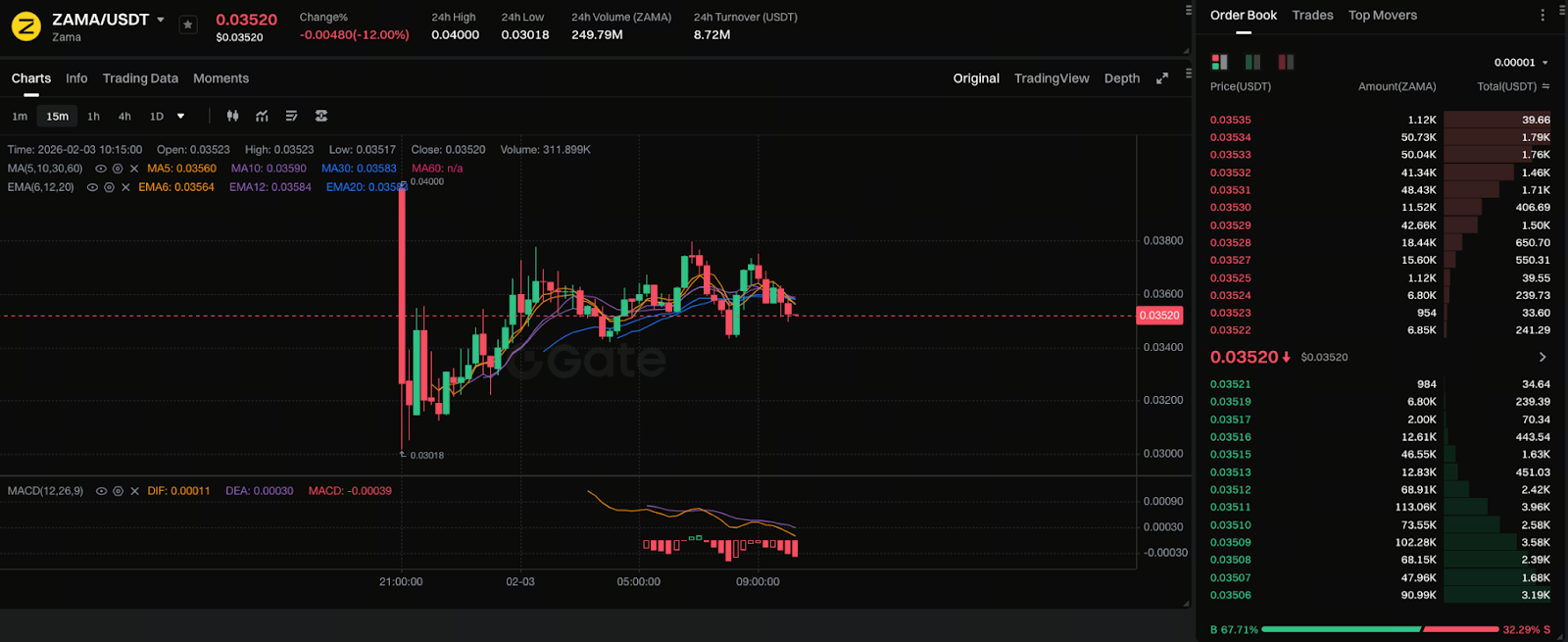This screenshot has width=1568, height=642.
Task: Open the Info tab
Action: 76,78
